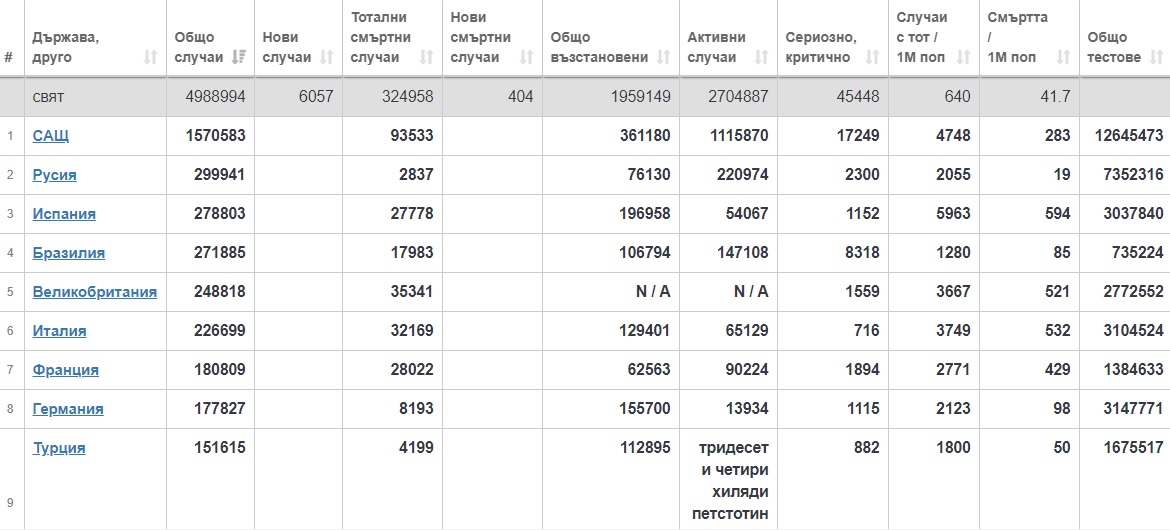1170x530 pixels.
Task: Sort by Общо възстановени arrows
Action: tap(663, 57)
